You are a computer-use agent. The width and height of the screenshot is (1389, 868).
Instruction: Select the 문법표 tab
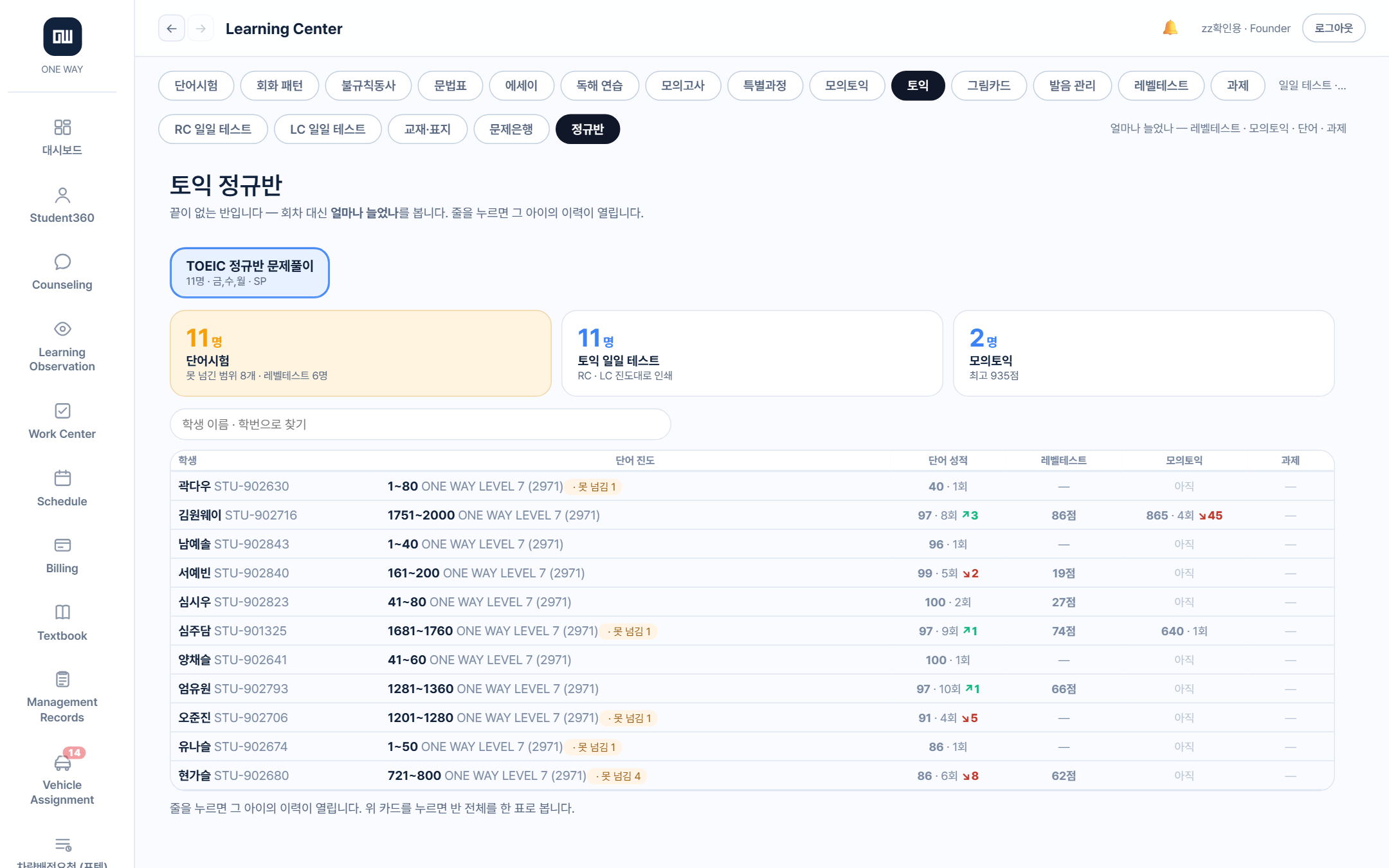coord(450,86)
